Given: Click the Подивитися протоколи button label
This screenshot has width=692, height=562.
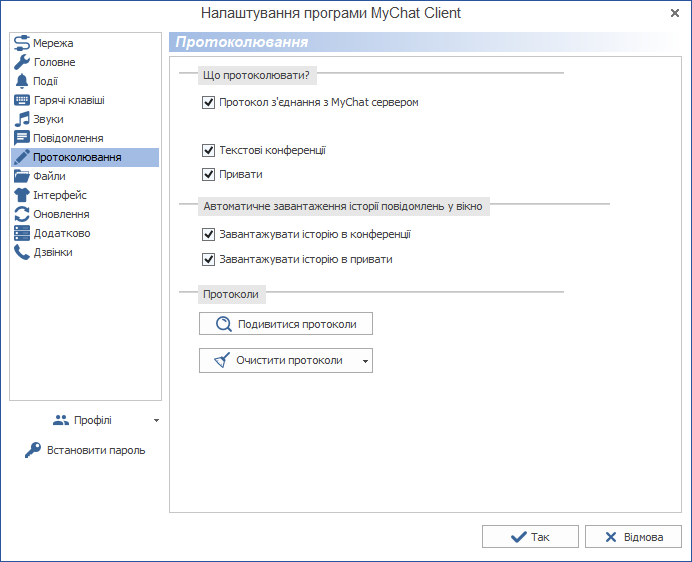Looking at the screenshot, I should click(x=297, y=324).
